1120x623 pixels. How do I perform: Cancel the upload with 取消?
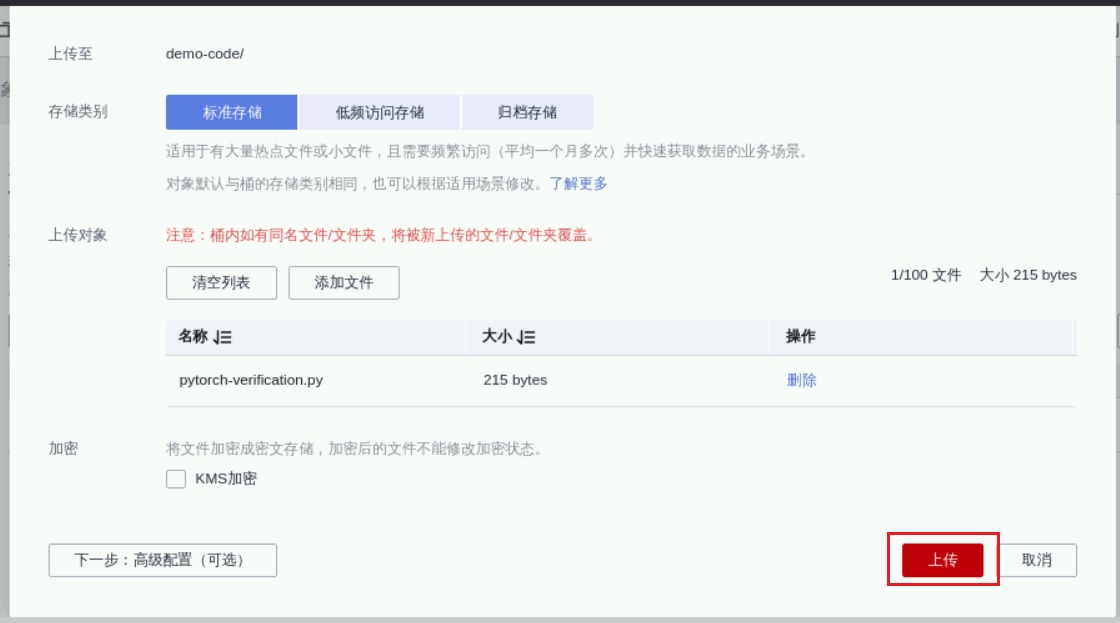[1036, 561]
